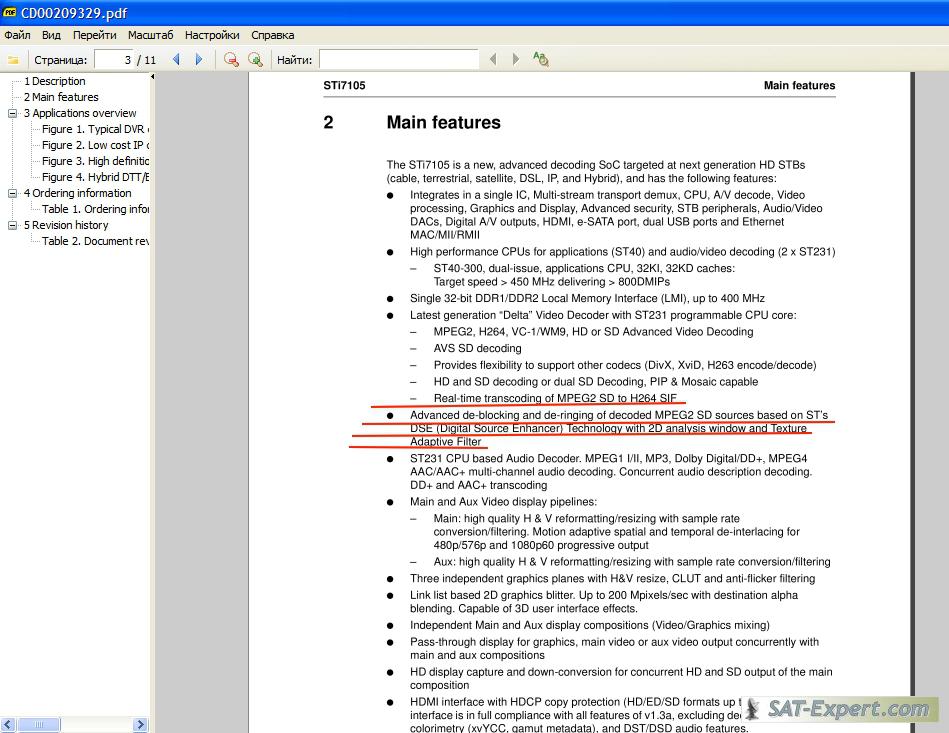Click the zoom in magnifier icon

255,59
